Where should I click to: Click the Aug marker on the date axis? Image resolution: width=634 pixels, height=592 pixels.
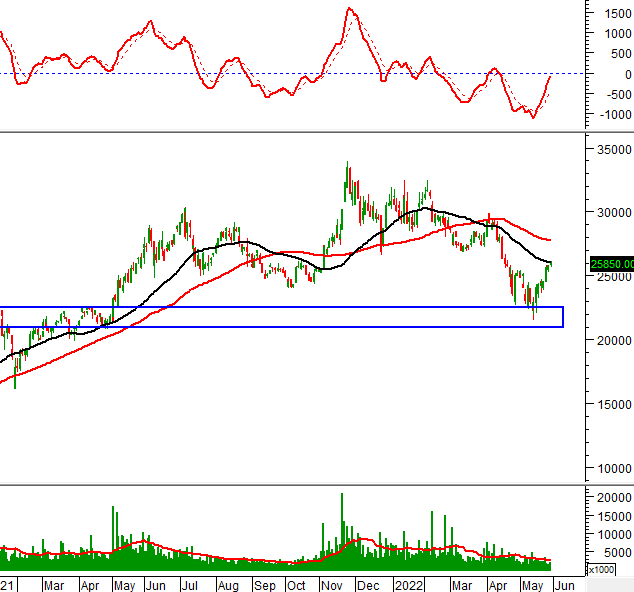[x=229, y=584]
